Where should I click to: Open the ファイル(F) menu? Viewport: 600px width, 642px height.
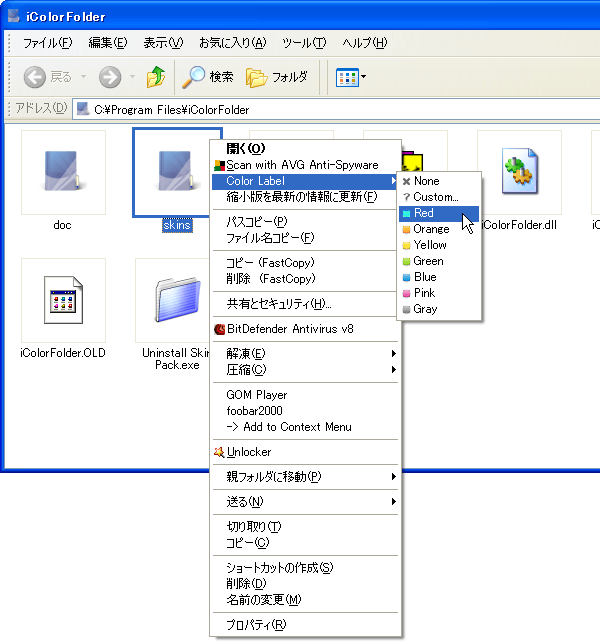click(48, 43)
